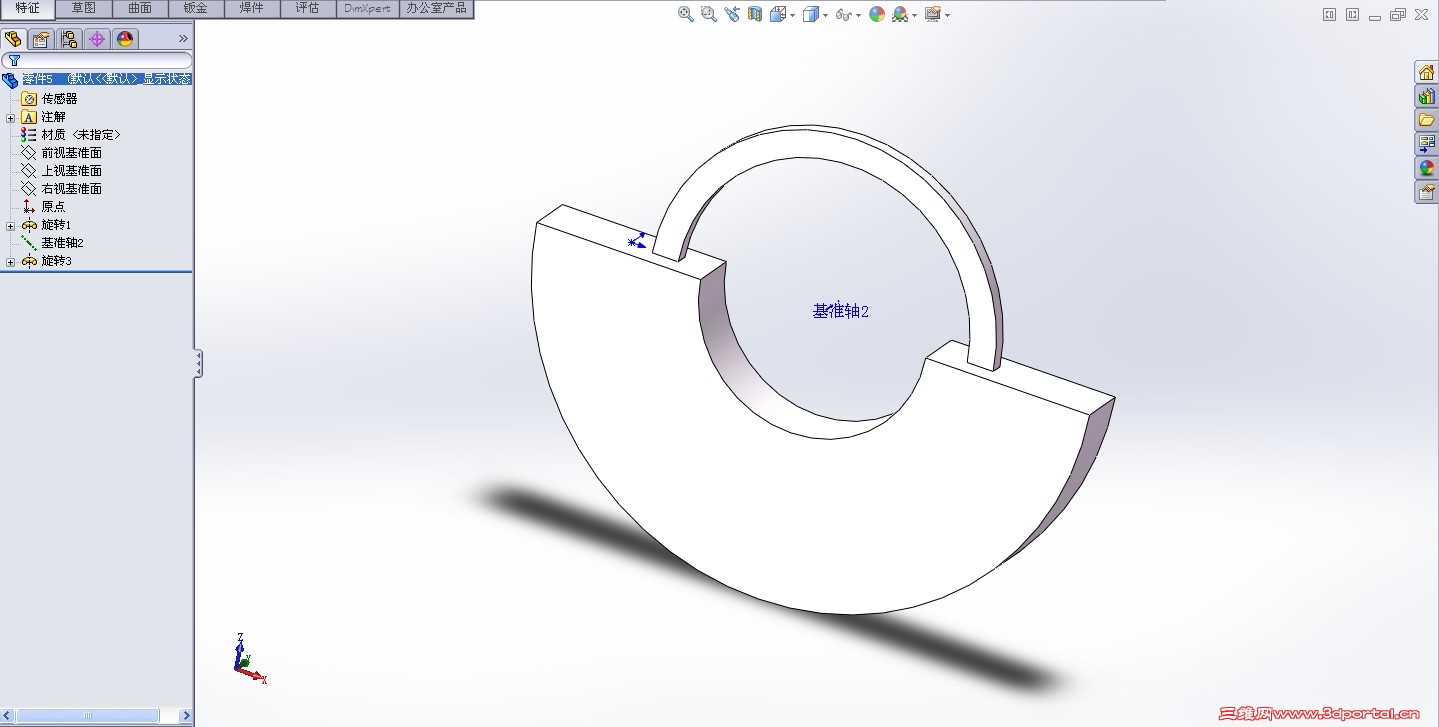Switch to the 评估 ribbon tab
The height and width of the screenshot is (727, 1439).
[307, 8]
